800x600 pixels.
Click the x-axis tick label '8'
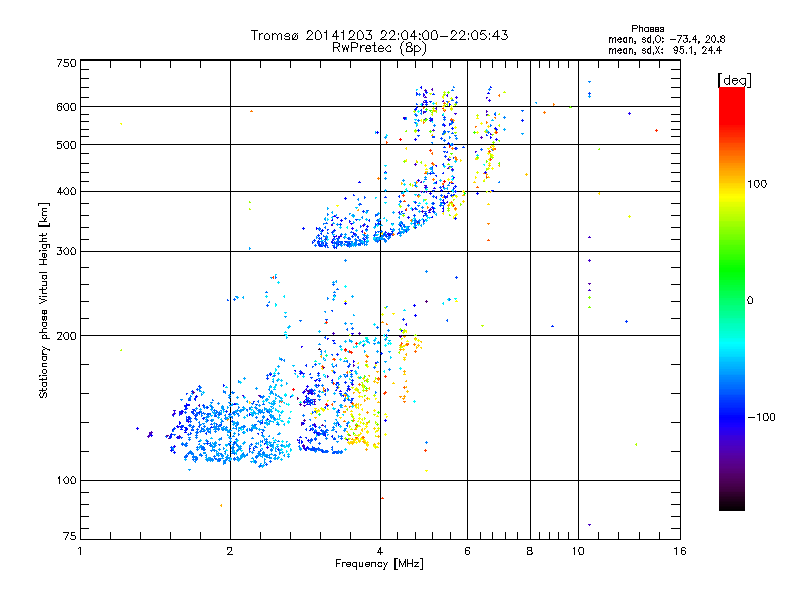530,551
